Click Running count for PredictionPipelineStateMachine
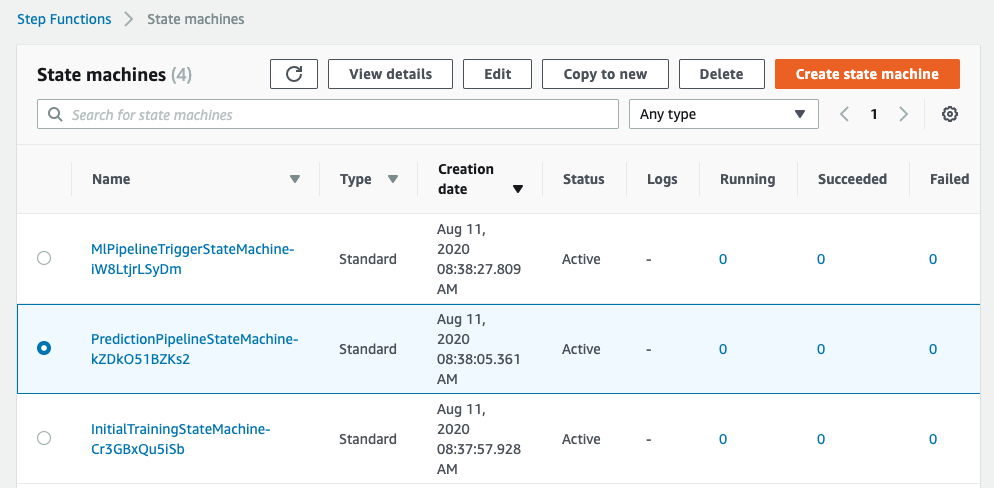This screenshot has height=488, width=994. pyautogui.click(x=723, y=349)
